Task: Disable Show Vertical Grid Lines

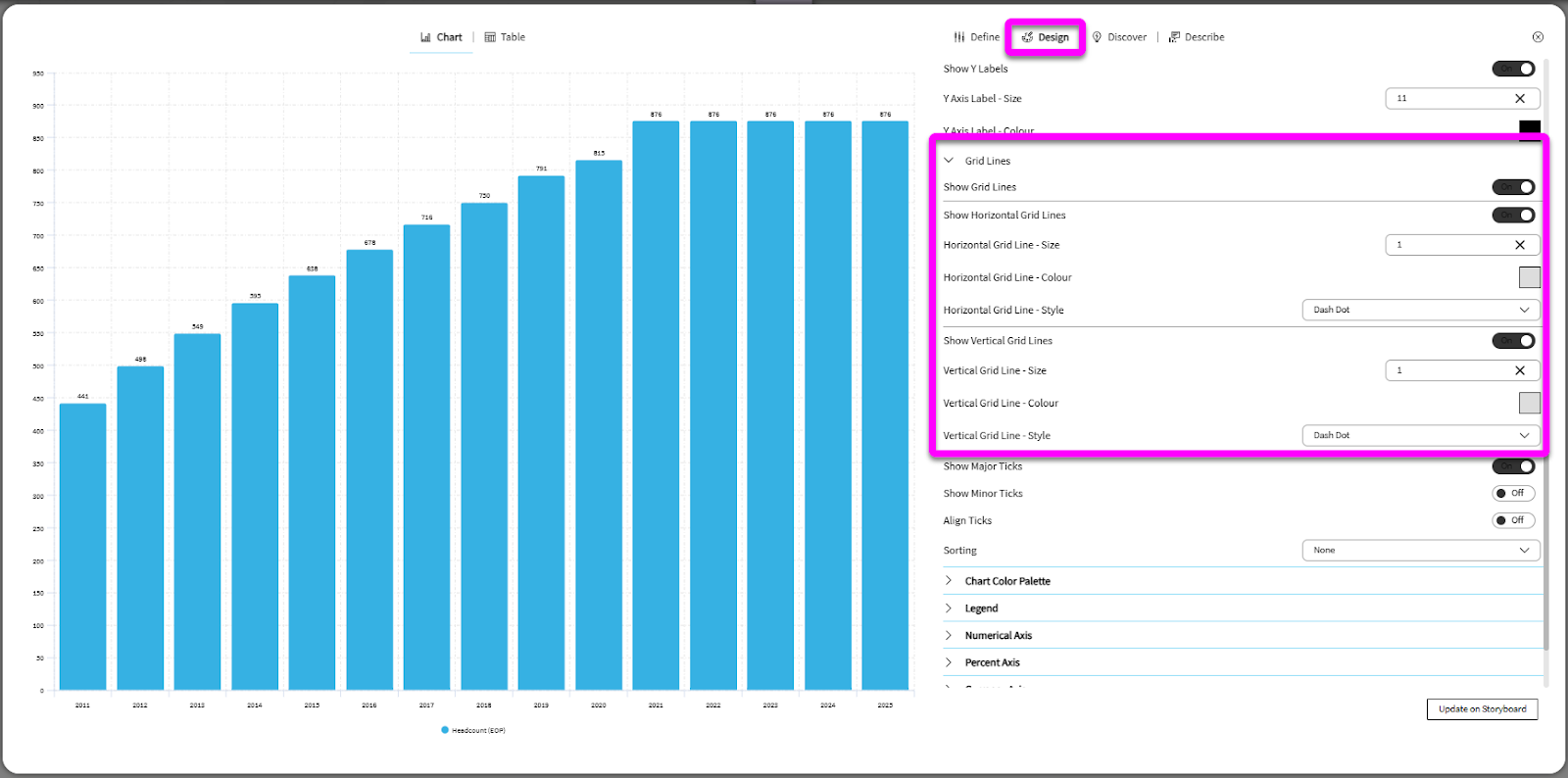Action: point(1513,341)
